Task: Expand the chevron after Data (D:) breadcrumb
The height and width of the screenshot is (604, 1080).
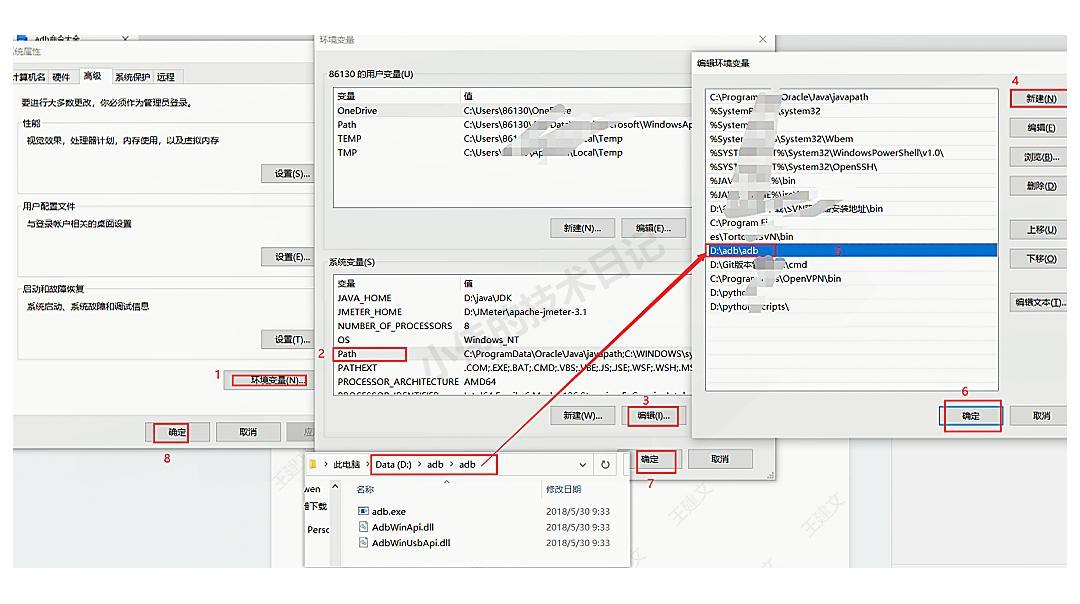Action: point(419,465)
